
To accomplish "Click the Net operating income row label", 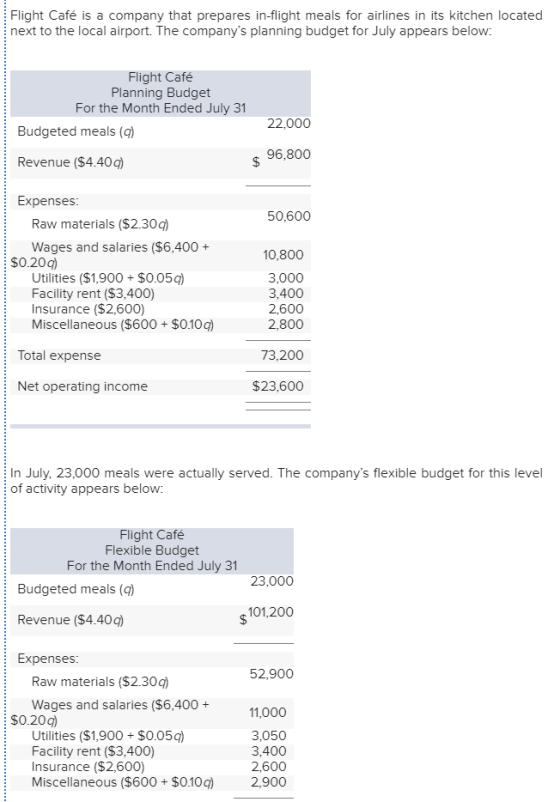I will coord(82,386).
